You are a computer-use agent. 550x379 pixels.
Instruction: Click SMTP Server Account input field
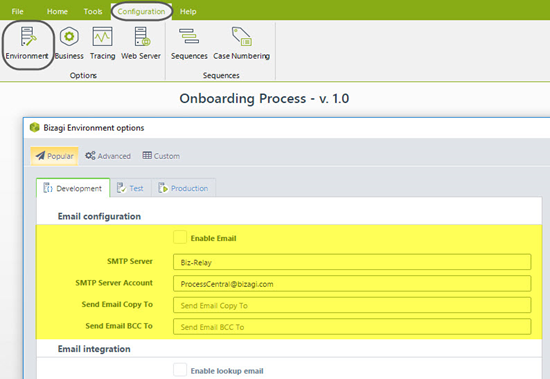[x=352, y=284]
